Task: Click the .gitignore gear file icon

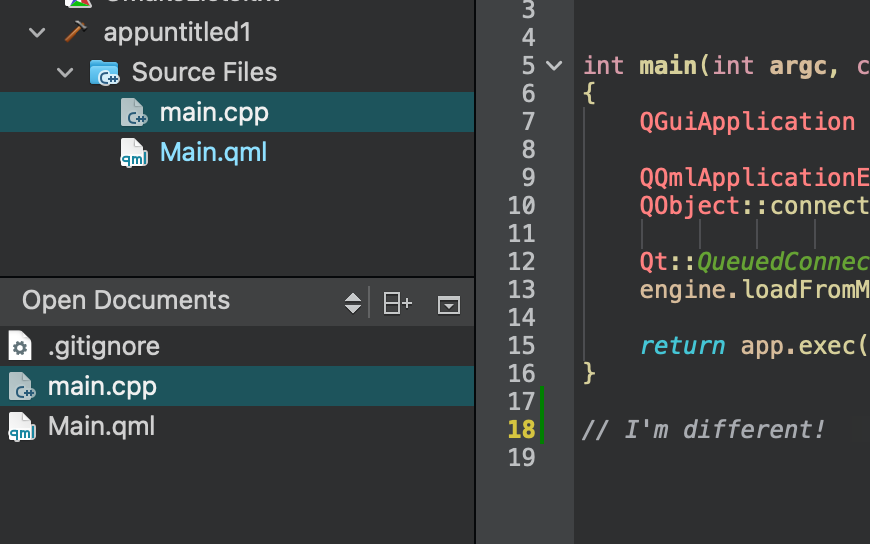Action: click(x=20, y=346)
